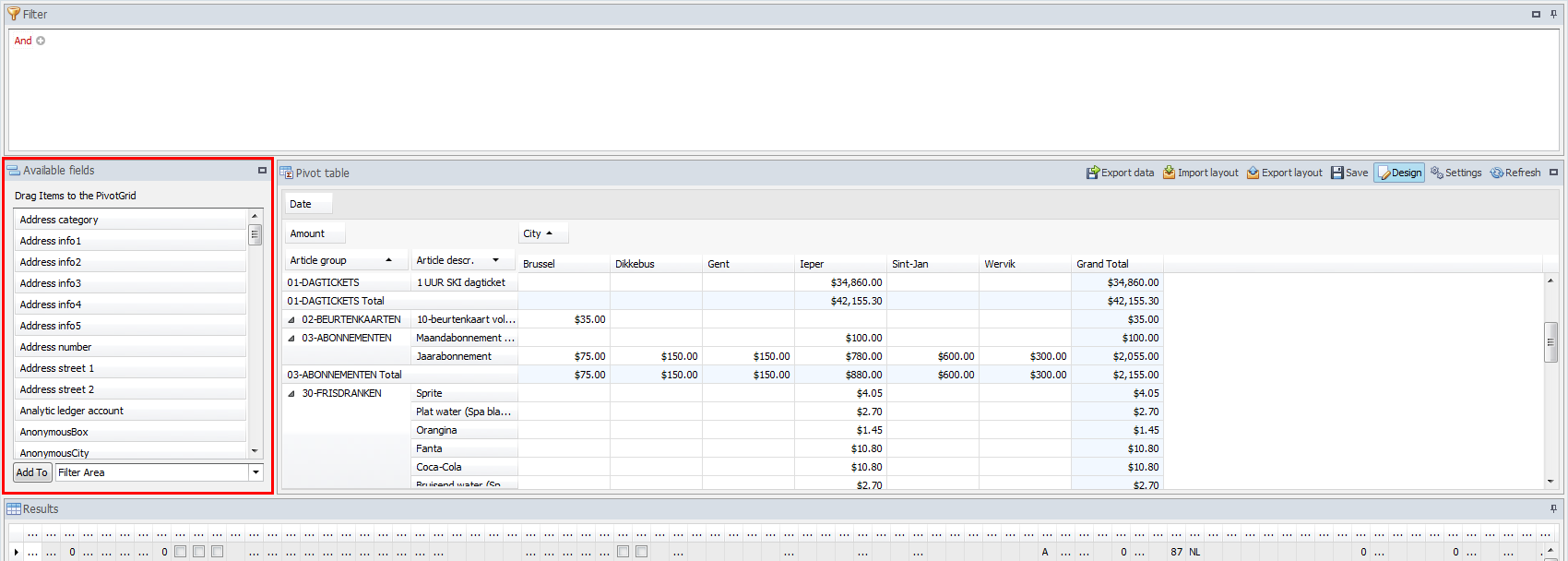Tick the second checkbox in Results row
This screenshot has width=1568, height=561.
(x=199, y=552)
